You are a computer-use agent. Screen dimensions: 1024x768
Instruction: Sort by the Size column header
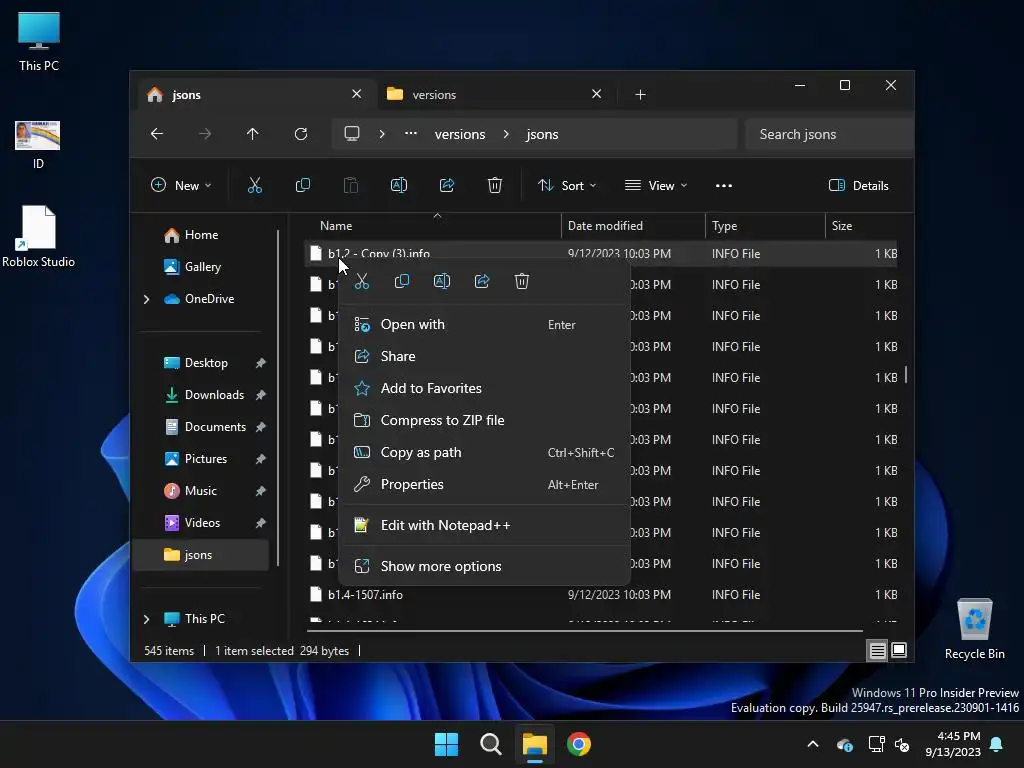click(862, 226)
